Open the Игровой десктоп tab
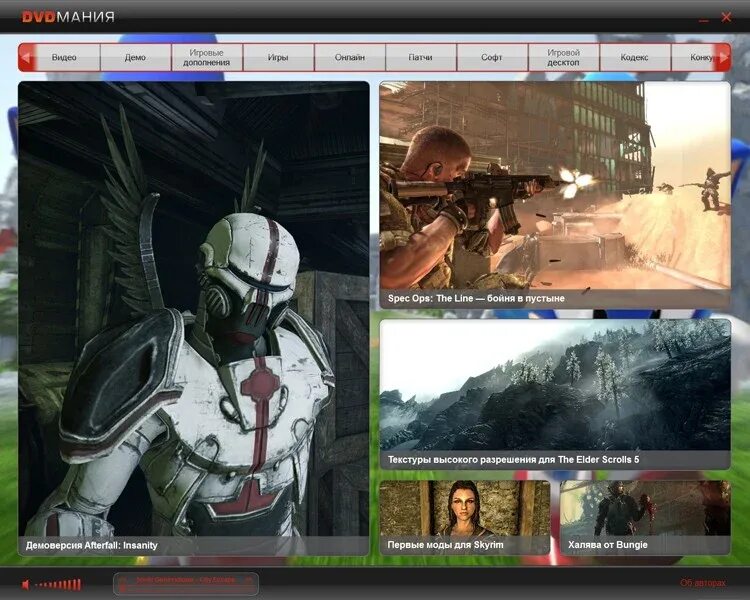 (x=563, y=57)
